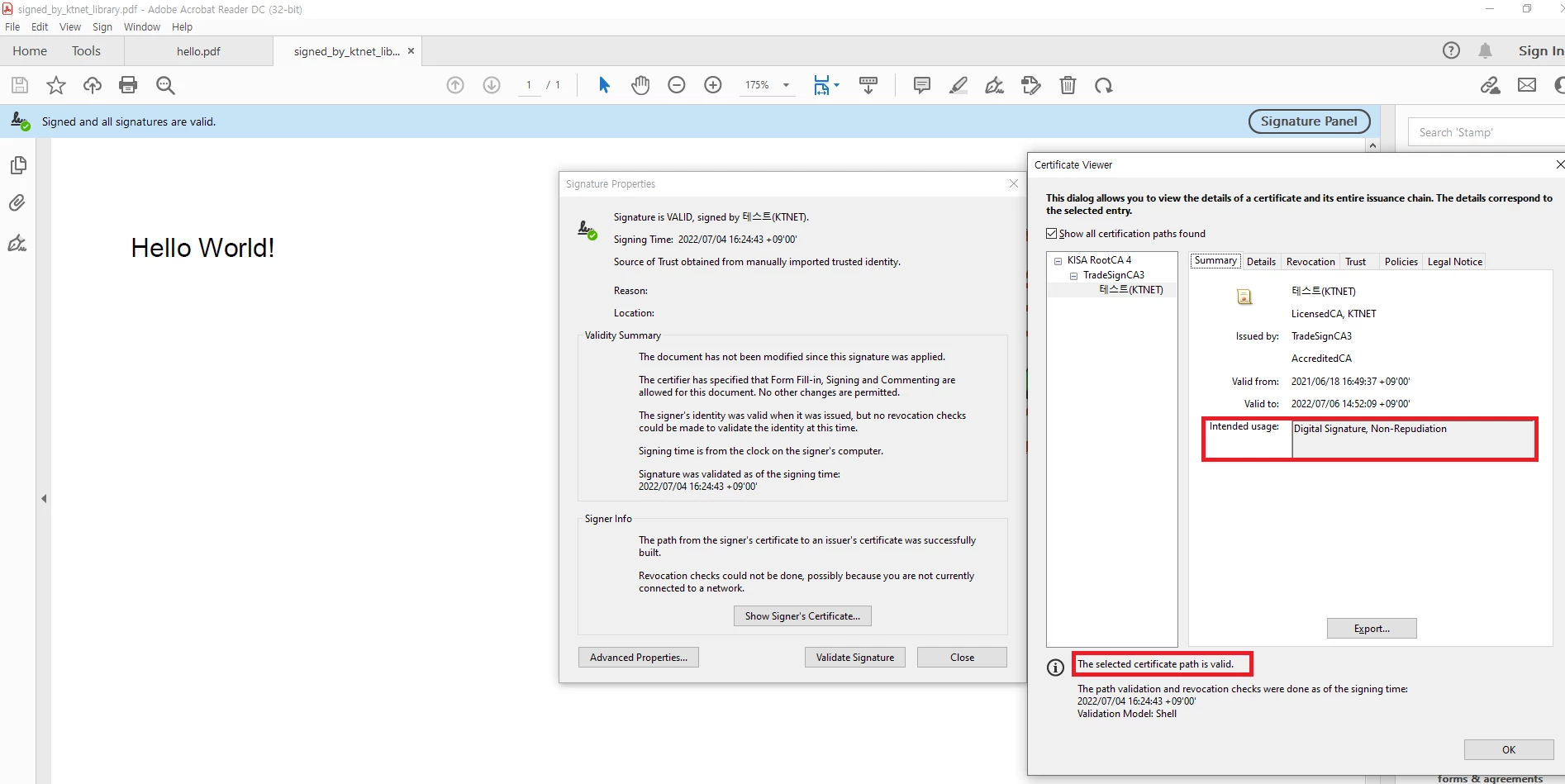Open the Sign menu
The width and height of the screenshot is (1565, 784).
(102, 26)
